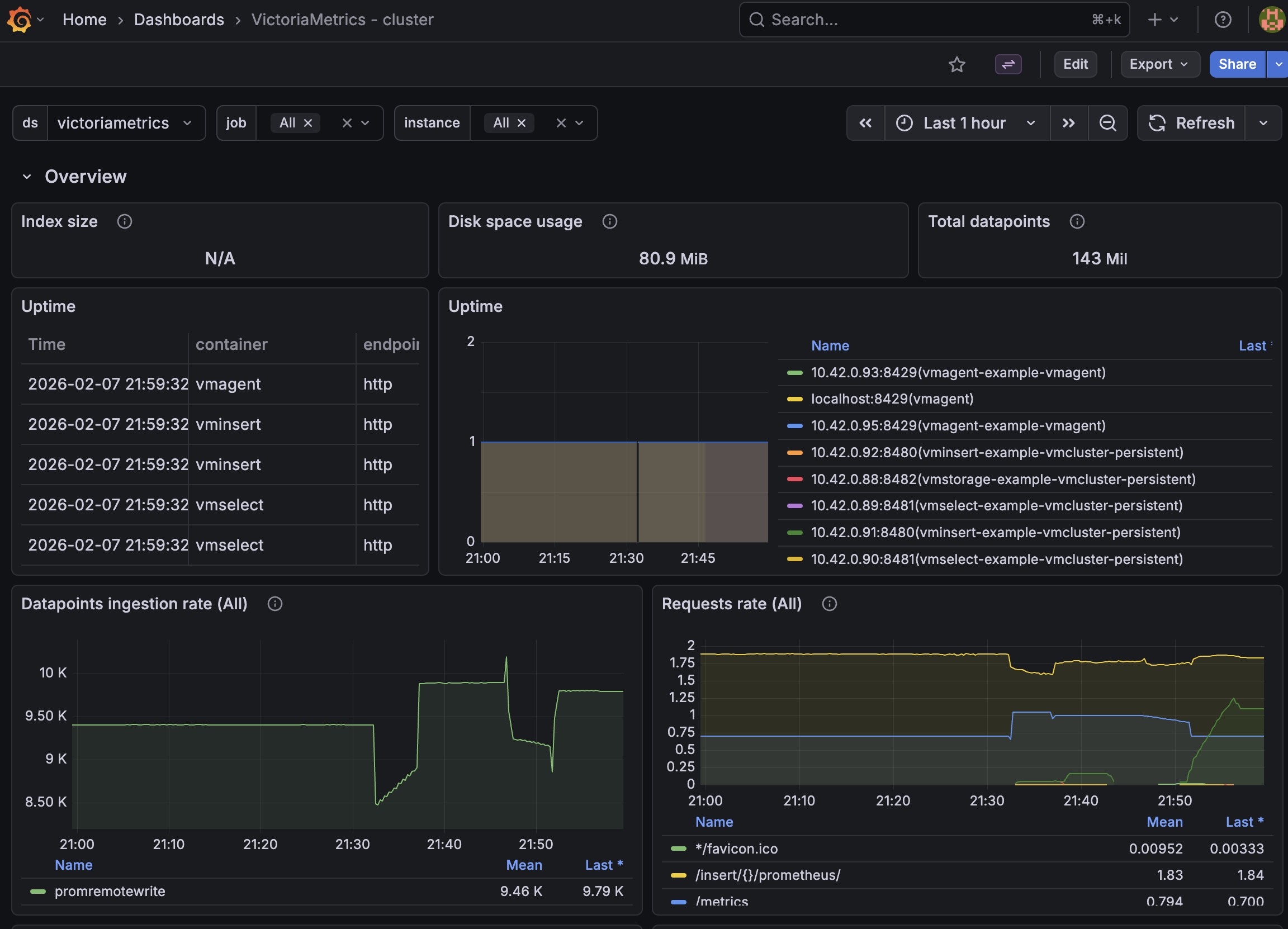This screenshot has width=1288, height=929.
Task: Click the Grafana logo icon
Action: (20, 20)
